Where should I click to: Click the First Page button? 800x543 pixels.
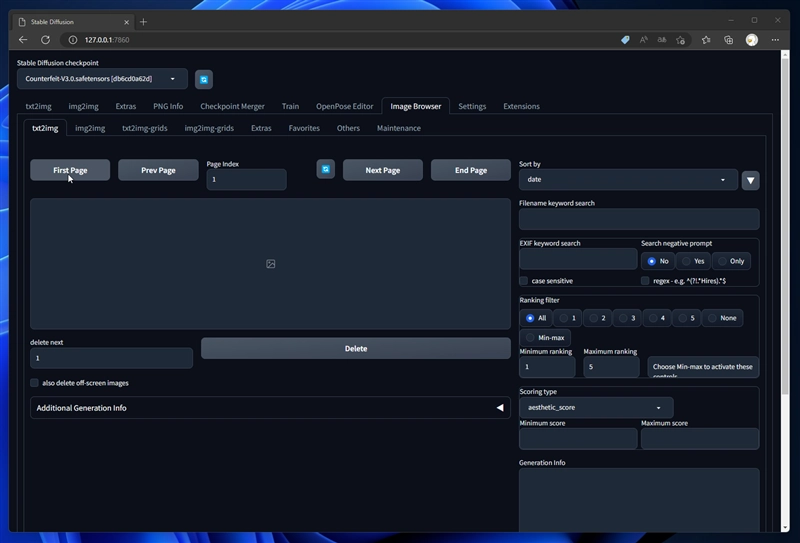coord(70,170)
